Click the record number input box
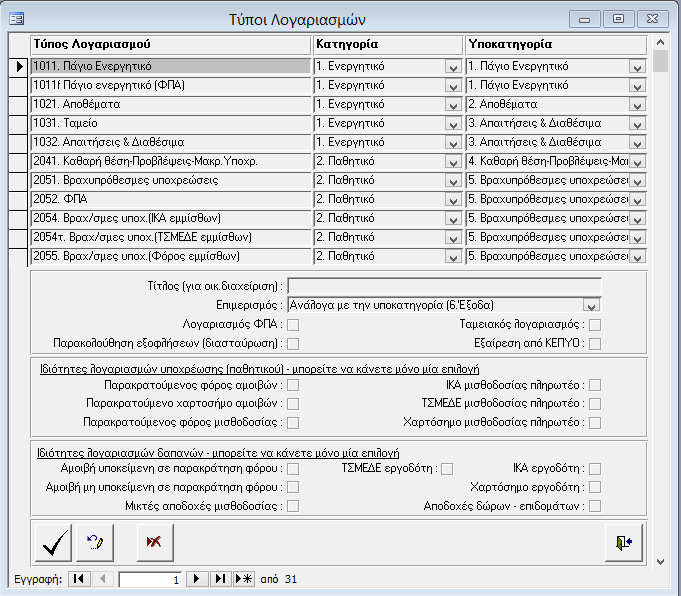 [x=151, y=579]
